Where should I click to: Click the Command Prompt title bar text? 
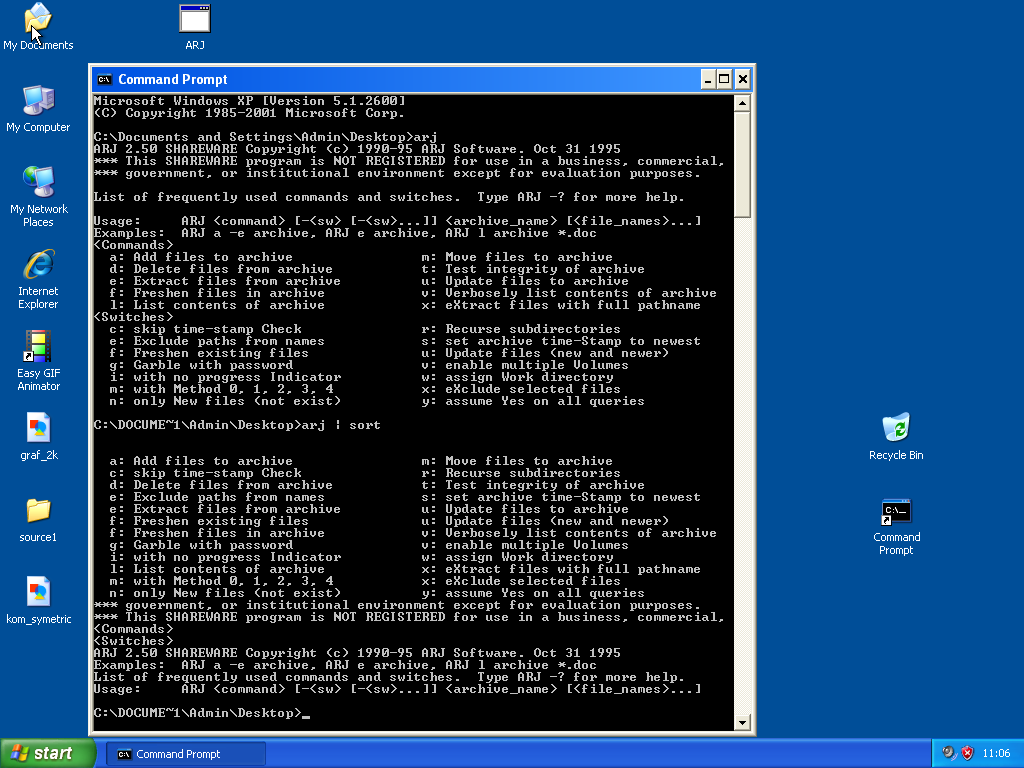(x=172, y=80)
